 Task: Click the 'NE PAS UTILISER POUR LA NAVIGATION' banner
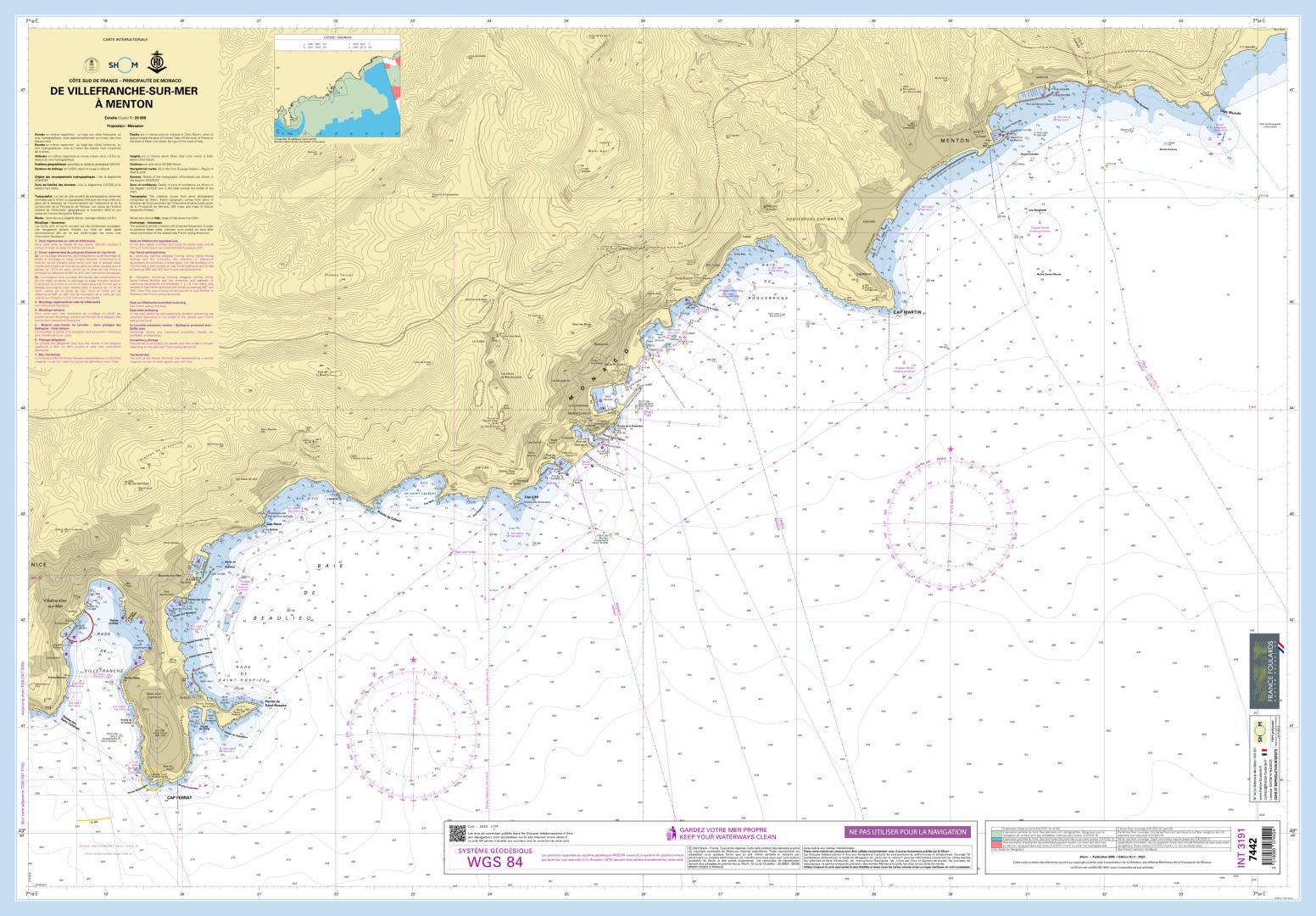[906, 832]
